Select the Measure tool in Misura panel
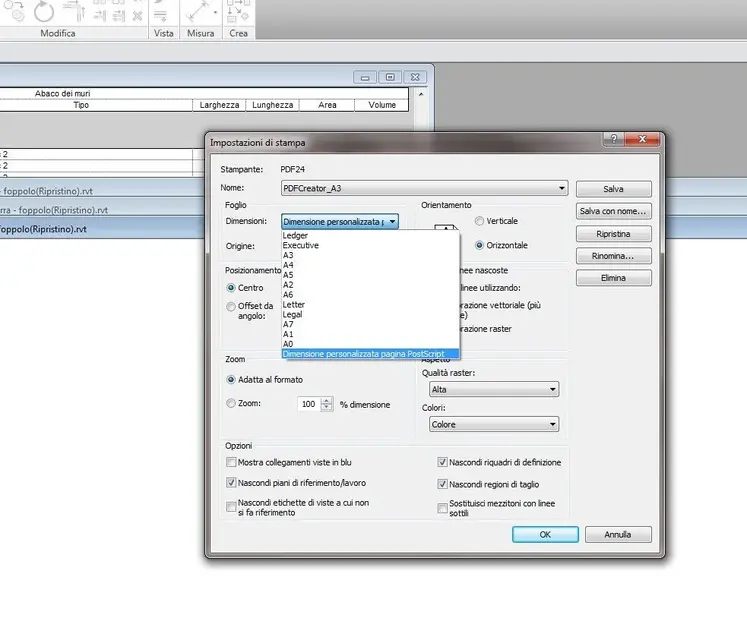 click(x=197, y=10)
